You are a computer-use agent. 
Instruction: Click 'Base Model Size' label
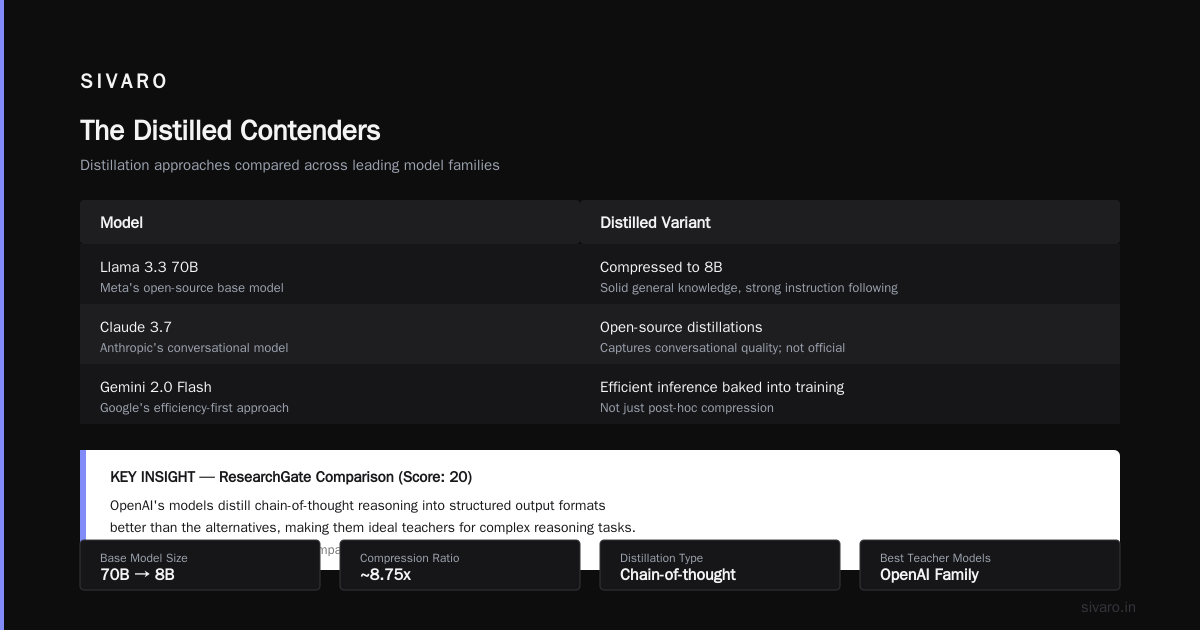(144, 558)
